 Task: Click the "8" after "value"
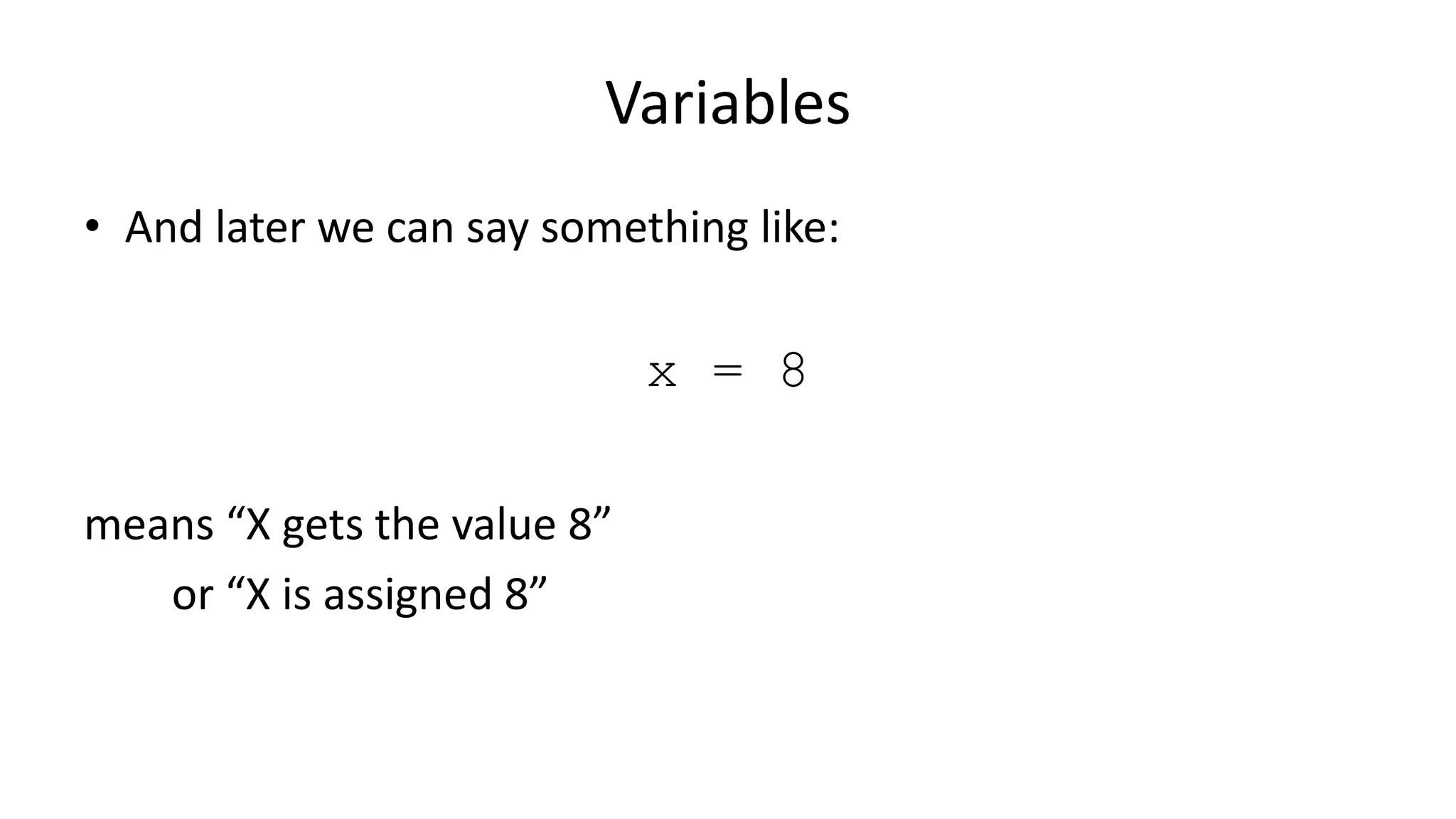579,525
